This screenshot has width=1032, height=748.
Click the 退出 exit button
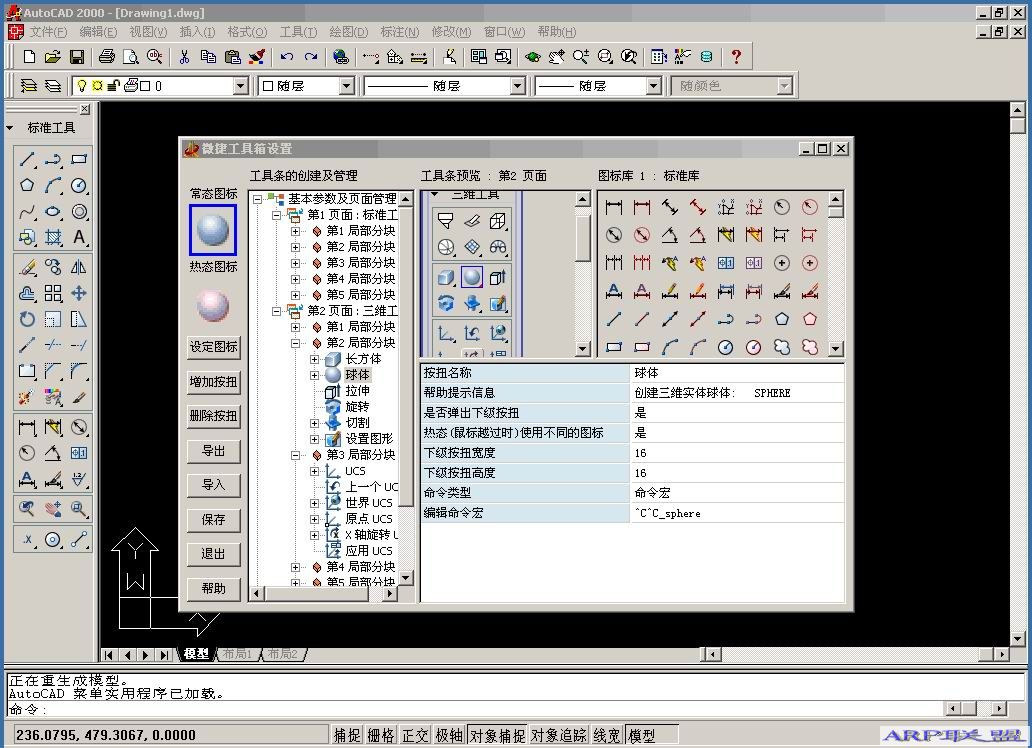213,554
